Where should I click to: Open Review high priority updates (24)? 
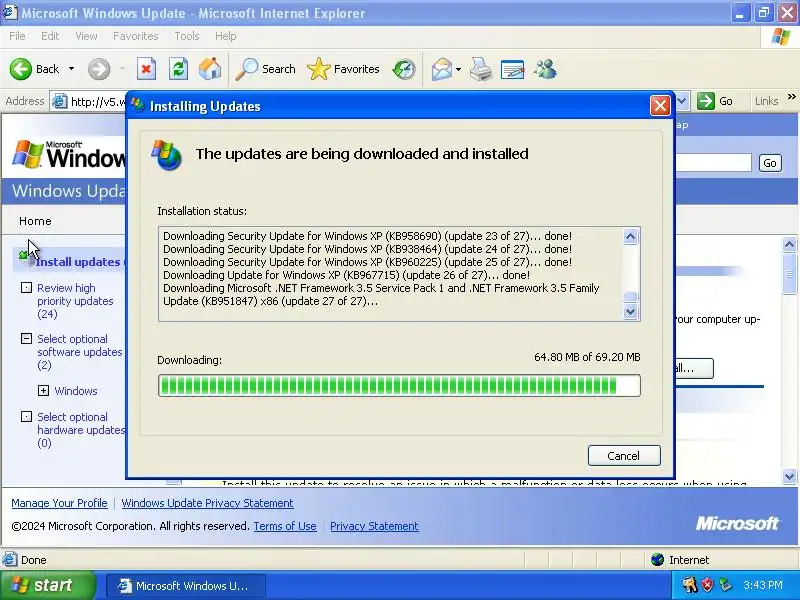(75, 301)
